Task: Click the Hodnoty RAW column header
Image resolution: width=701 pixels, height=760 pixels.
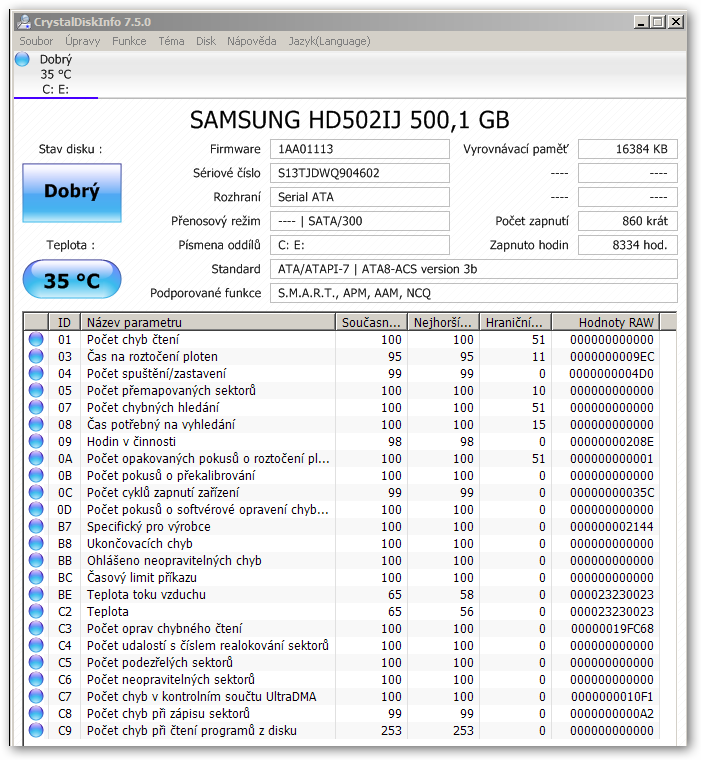Action: pyautogui.click(x=606, y=322)
